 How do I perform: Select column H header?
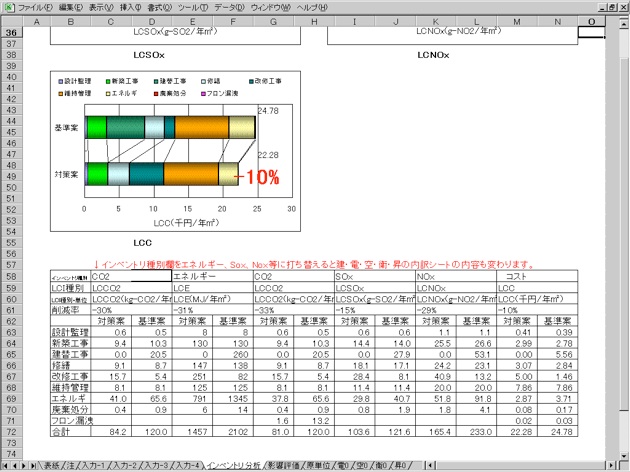tap(314, 22)
